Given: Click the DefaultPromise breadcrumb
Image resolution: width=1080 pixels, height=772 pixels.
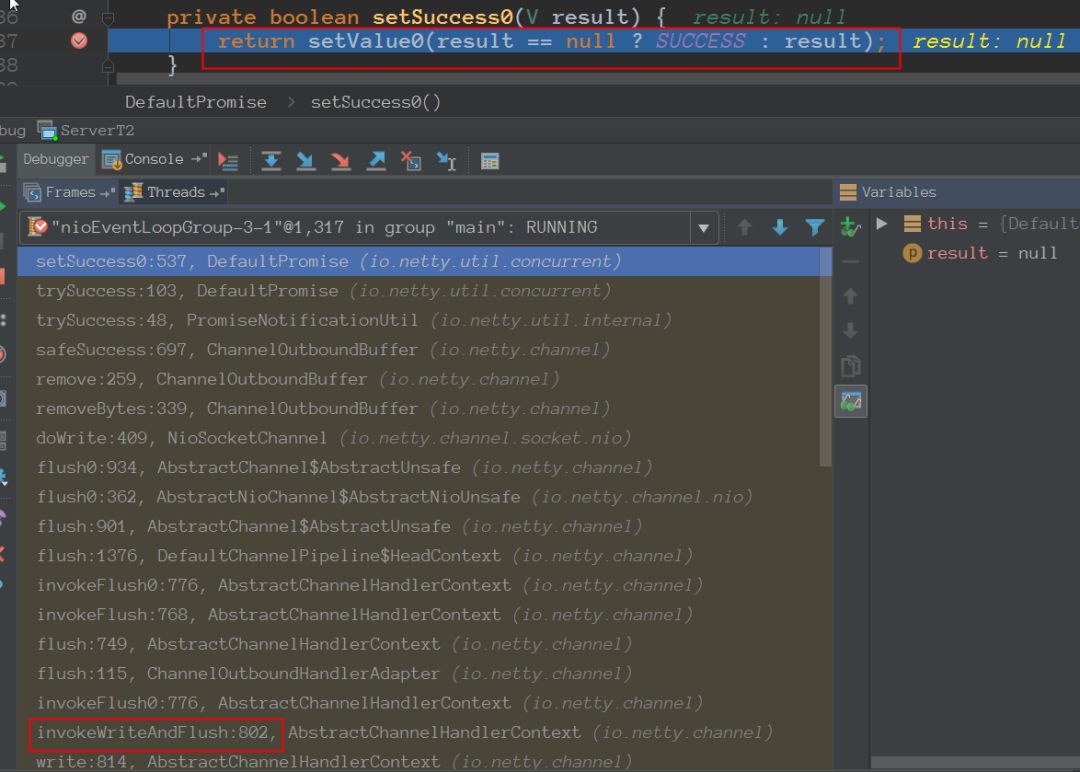Looking at the screenshot, I should 196,102.
